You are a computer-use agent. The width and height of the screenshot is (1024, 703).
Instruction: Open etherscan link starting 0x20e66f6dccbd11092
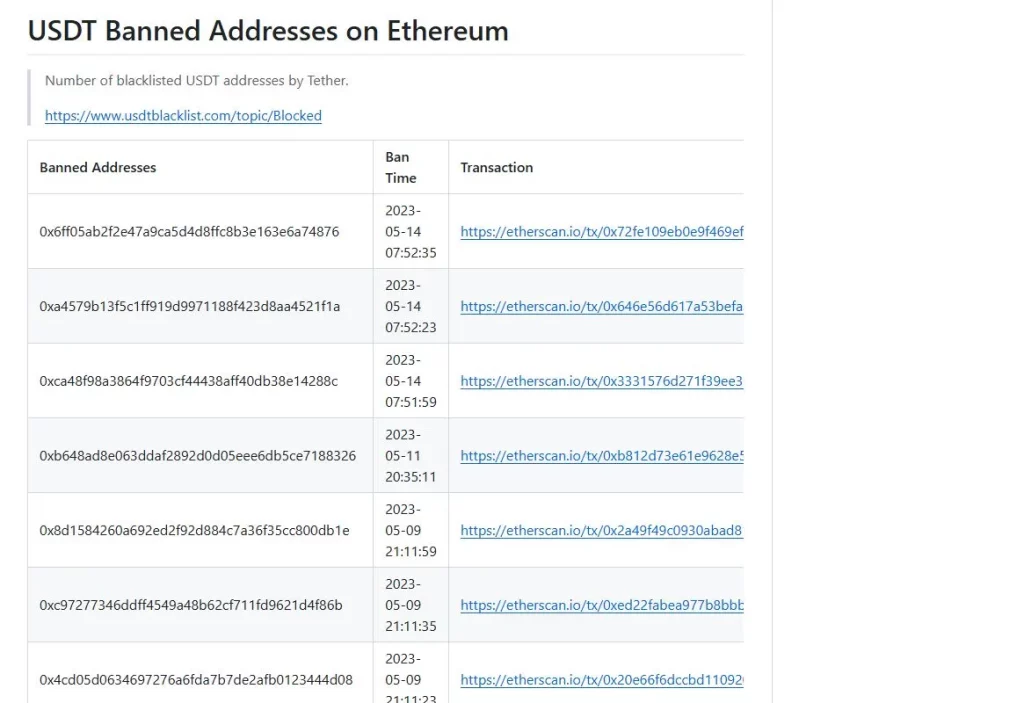[601, 679]
